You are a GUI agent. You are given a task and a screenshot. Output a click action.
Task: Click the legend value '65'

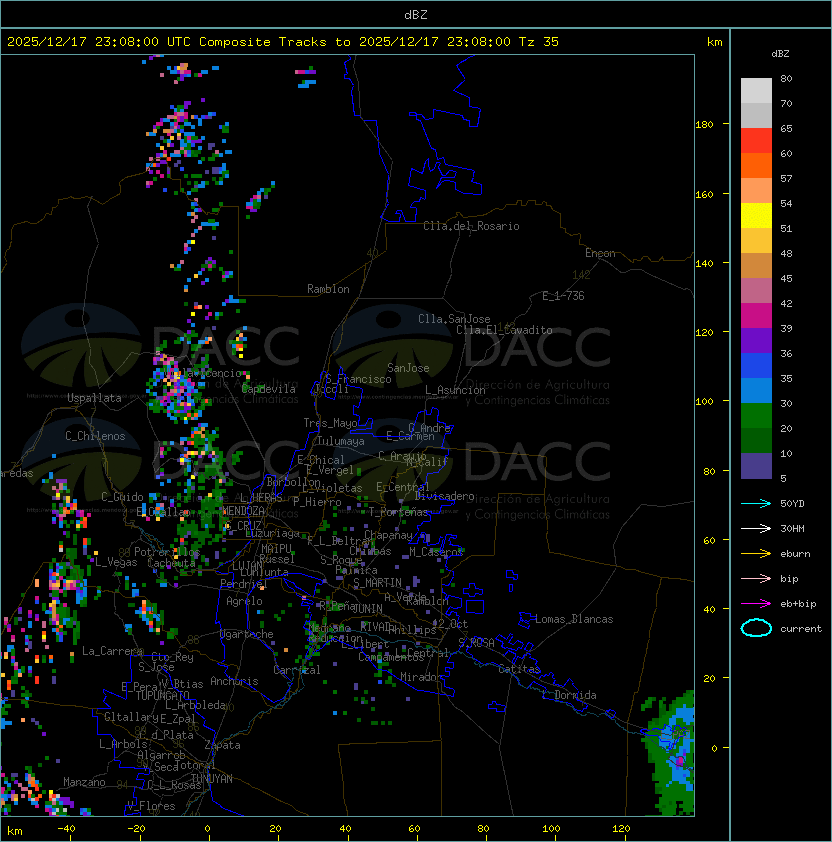[x=786, y=128]
